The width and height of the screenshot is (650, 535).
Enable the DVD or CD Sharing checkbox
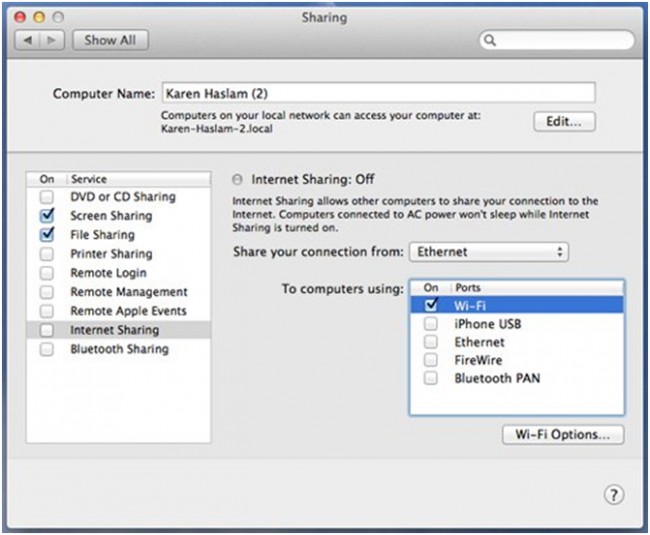47,197
